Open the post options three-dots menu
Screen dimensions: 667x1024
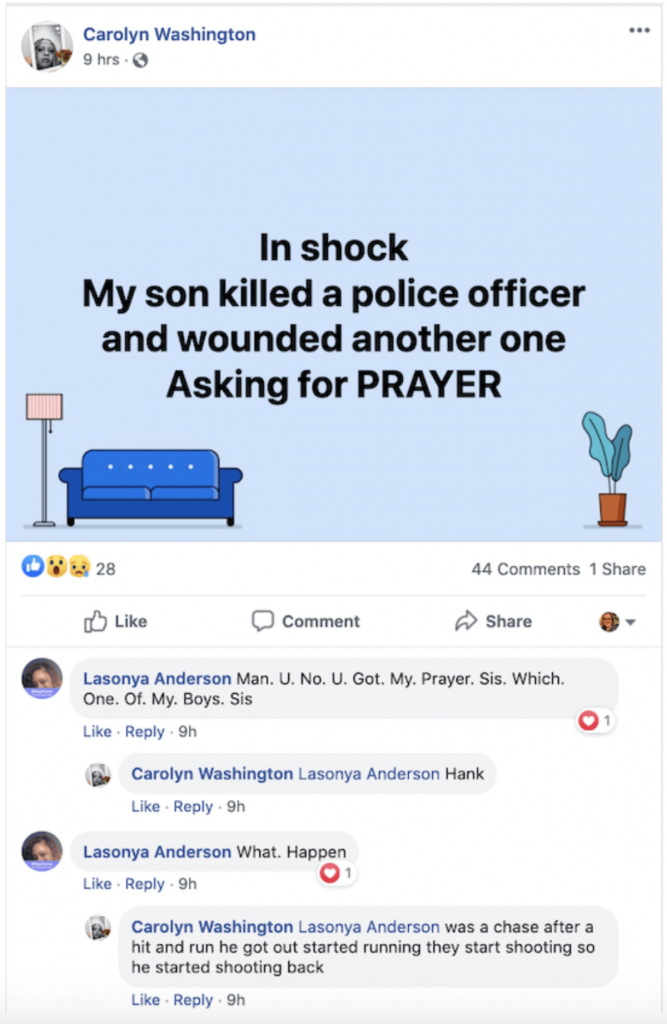[639, 31]
